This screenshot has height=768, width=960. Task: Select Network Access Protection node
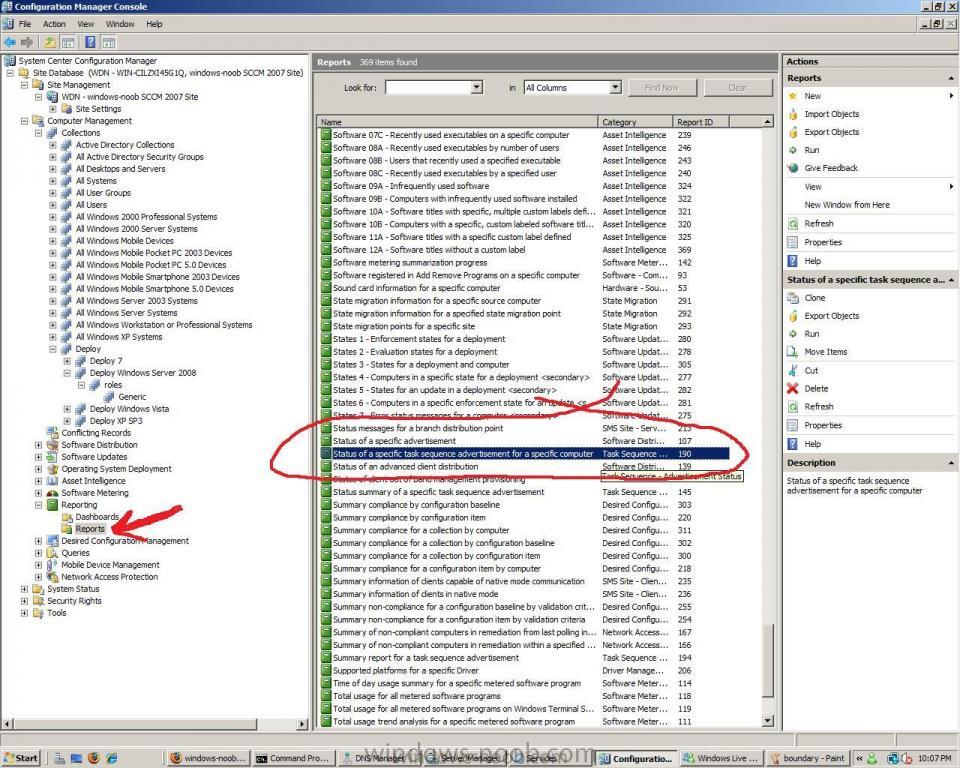click(110, 576)
